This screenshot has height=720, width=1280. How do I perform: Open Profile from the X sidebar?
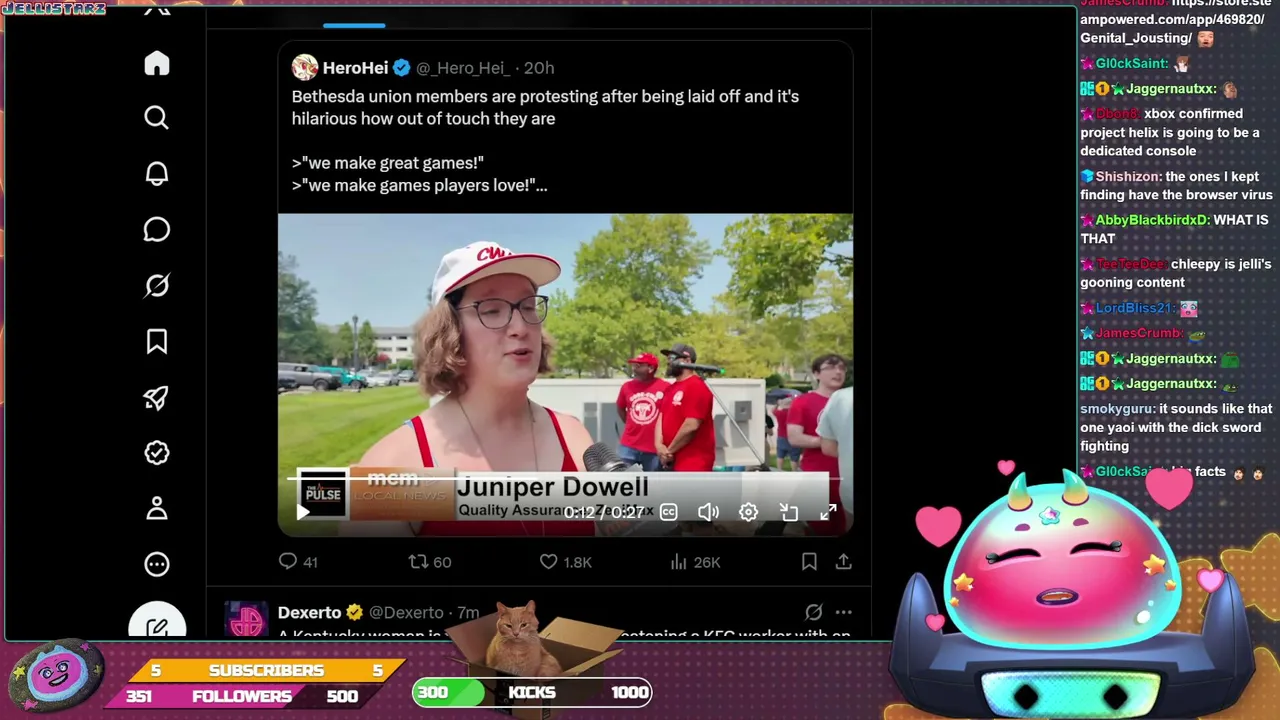coord(157,509)
